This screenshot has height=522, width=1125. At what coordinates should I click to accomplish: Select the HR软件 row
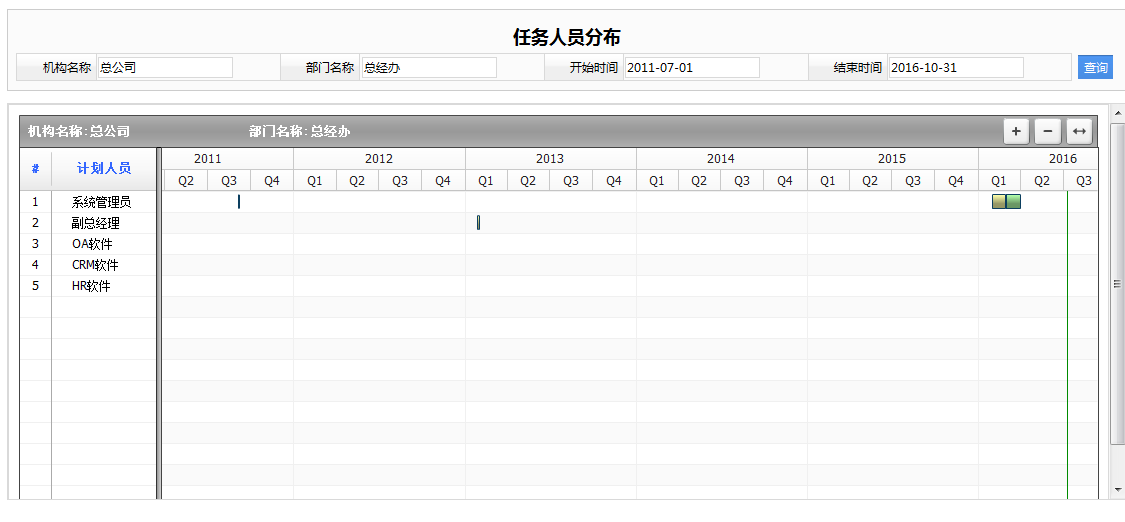point(91,286)
